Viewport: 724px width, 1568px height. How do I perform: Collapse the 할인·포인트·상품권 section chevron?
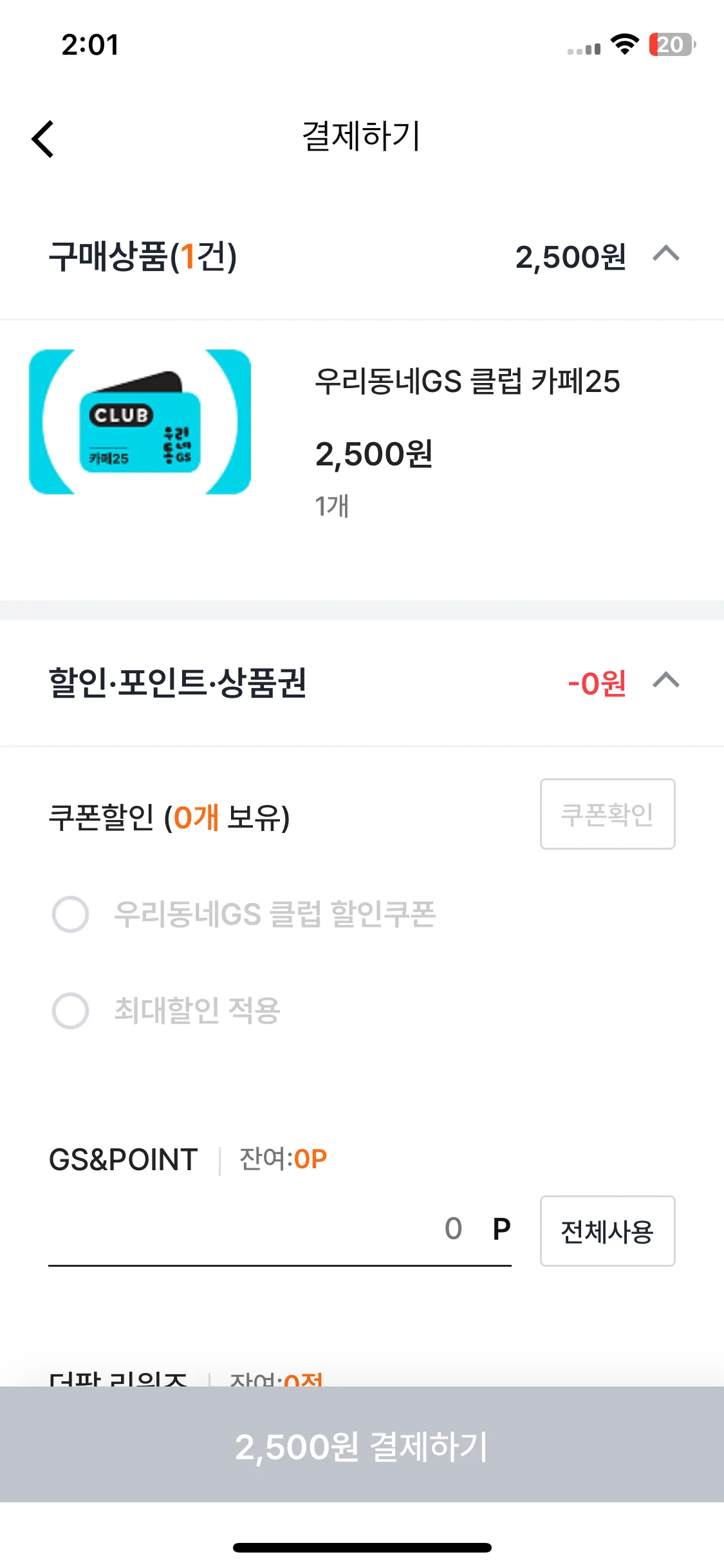tap(666, 680)
